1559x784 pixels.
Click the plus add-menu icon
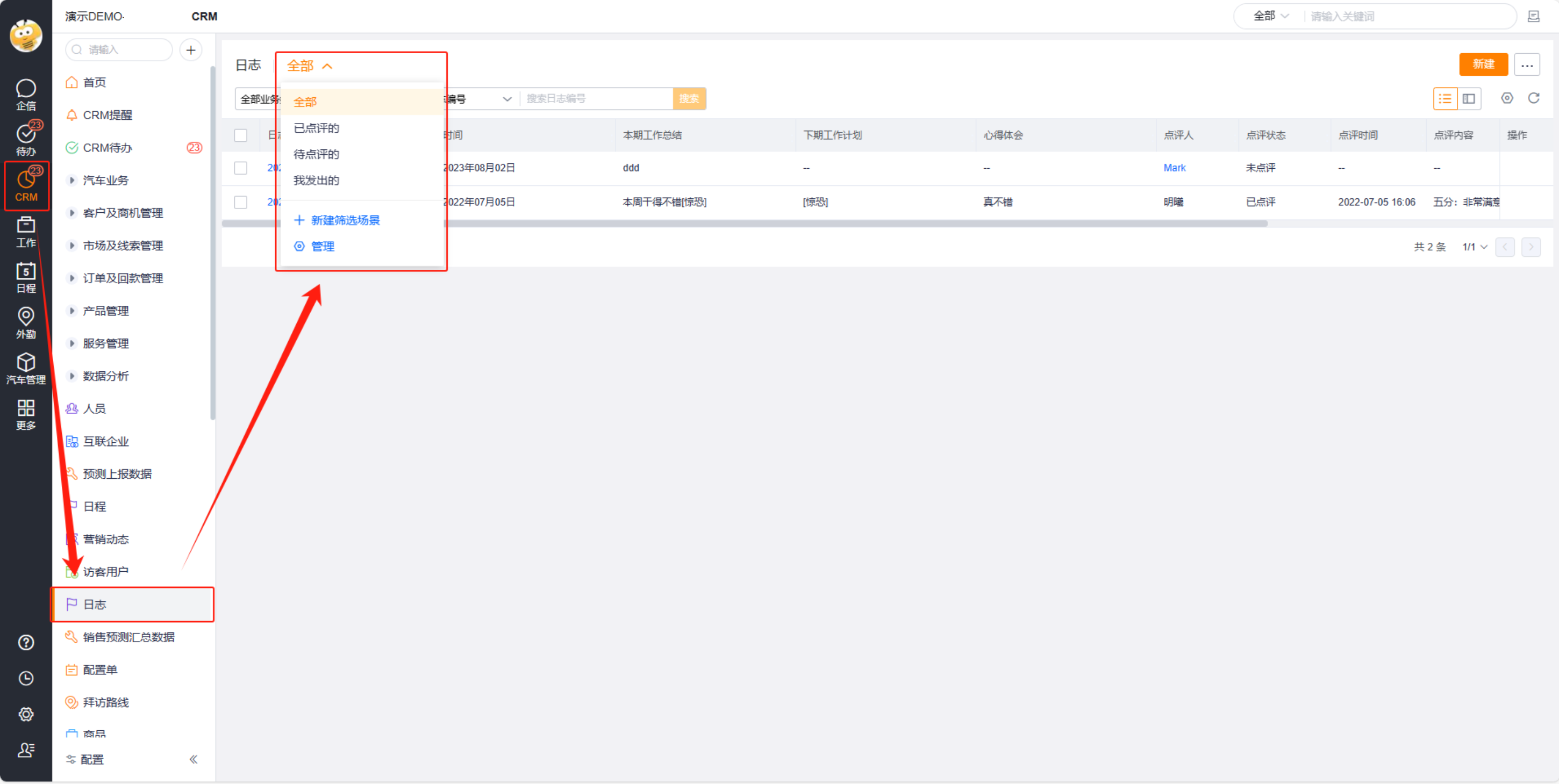pos(191,49)
